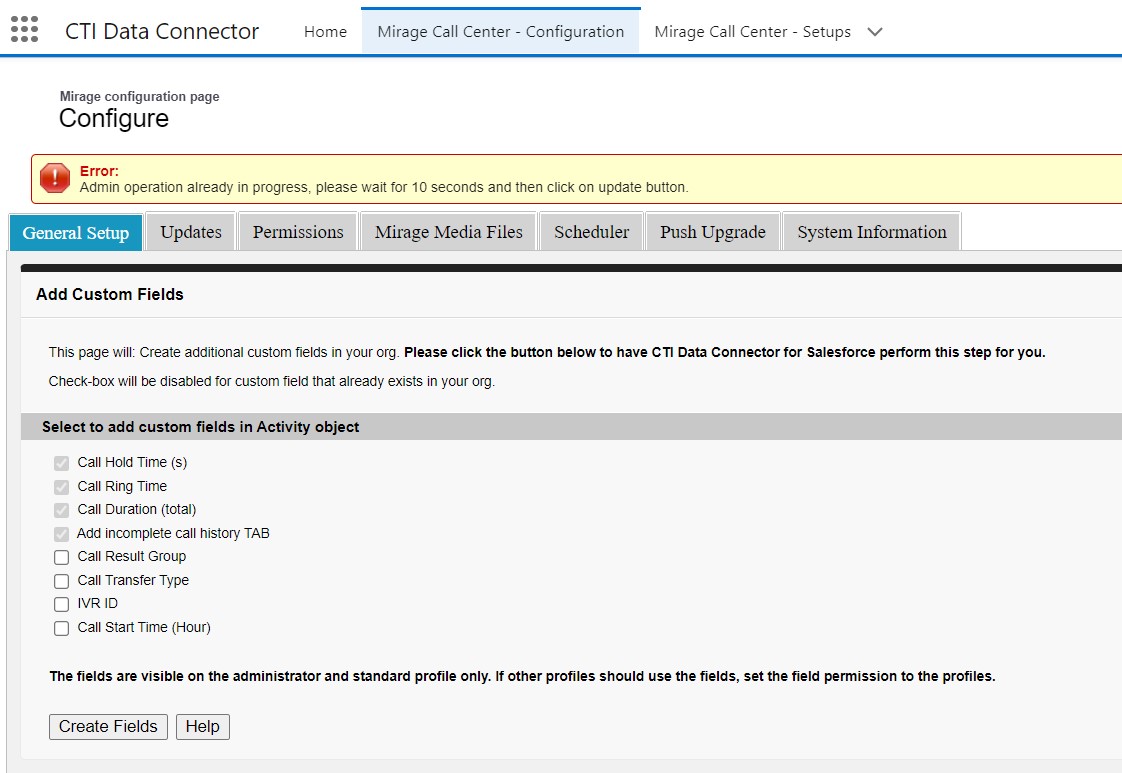Check the Call Transfer Type box
This screenshot has width=1122, height=773.
(x=62, y=581)
